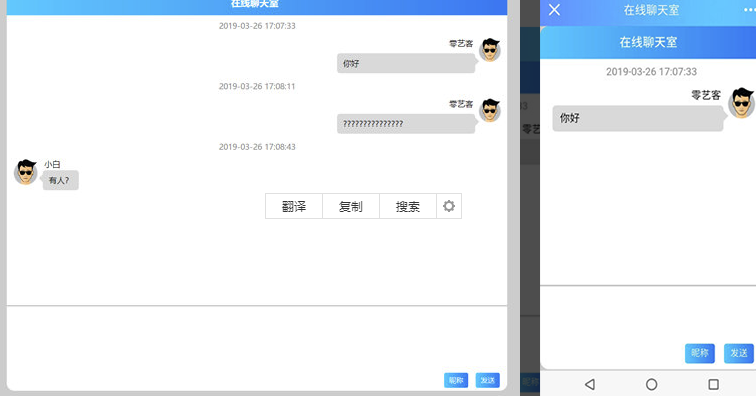Focus the desktop message input area

tap(256, 339)
